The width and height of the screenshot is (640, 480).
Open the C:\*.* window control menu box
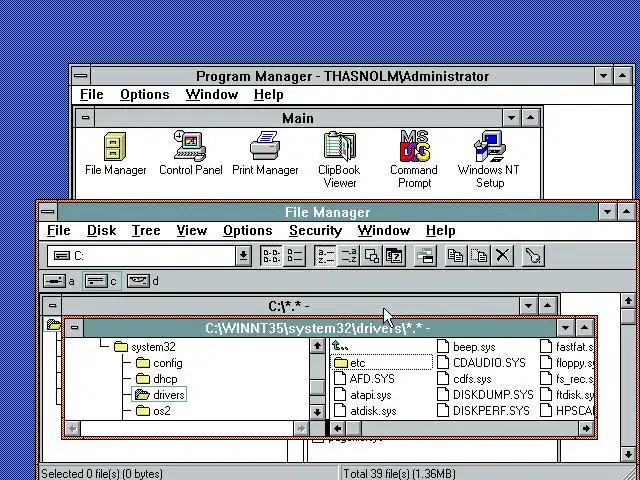(52, 305)
